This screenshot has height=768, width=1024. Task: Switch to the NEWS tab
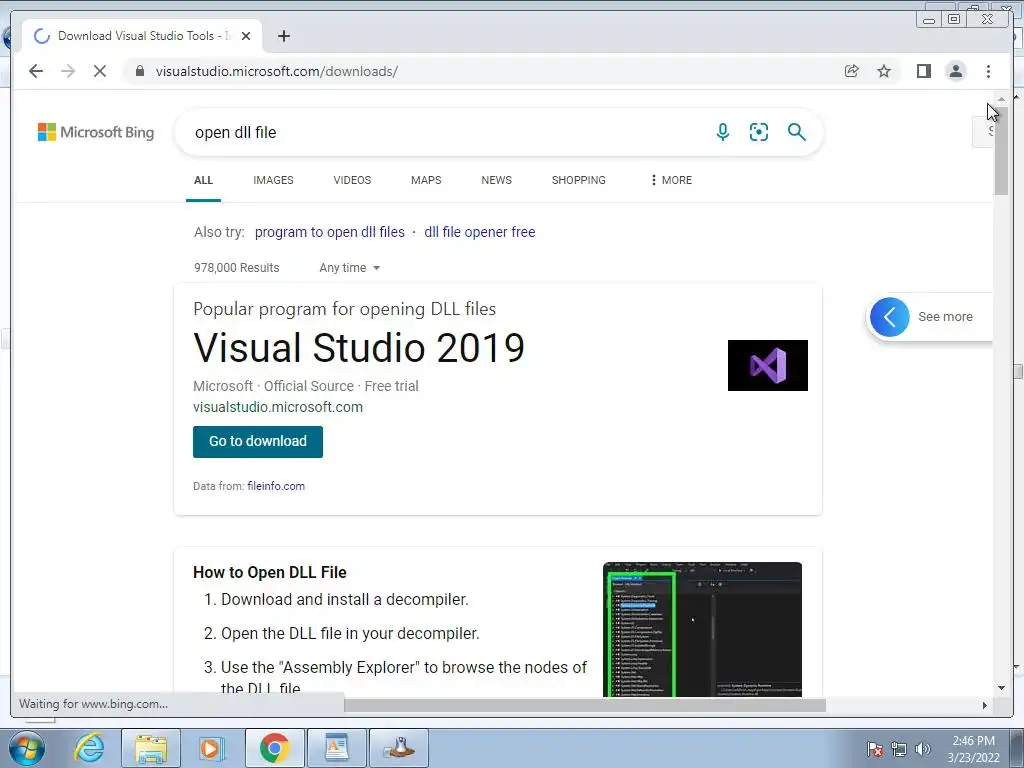tap(496, 180)
